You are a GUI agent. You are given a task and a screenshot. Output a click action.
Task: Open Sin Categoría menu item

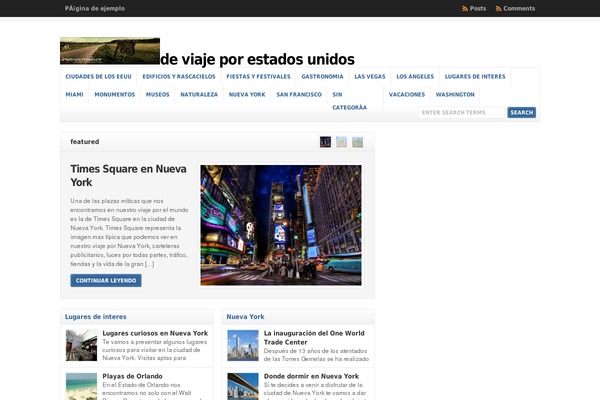(349, 101)
